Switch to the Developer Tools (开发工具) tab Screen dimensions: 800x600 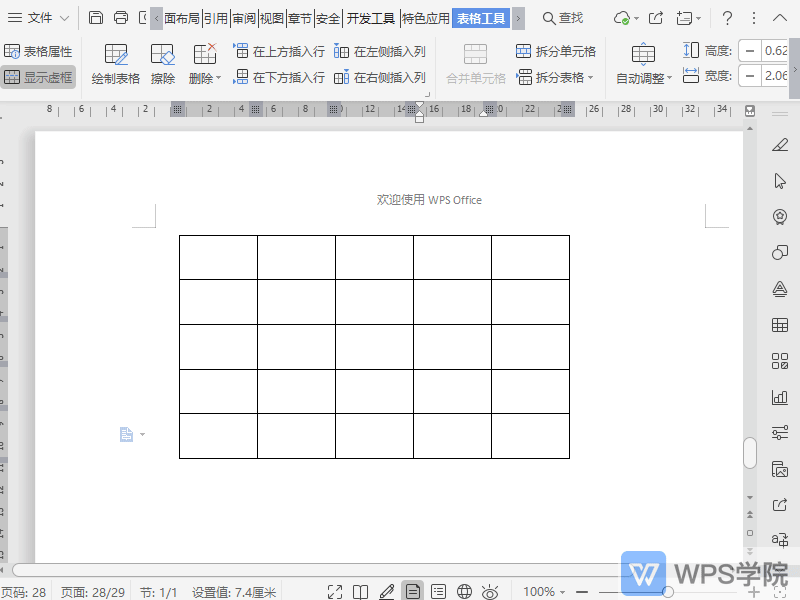370,18
